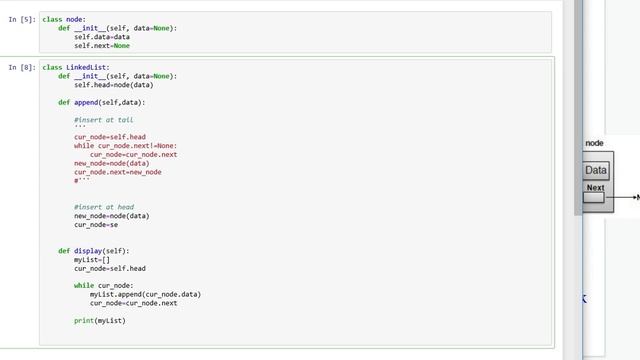Click the 'myList.append(cur_node.data)' line
Screen dimensions: 640x360
pos(146,294)
